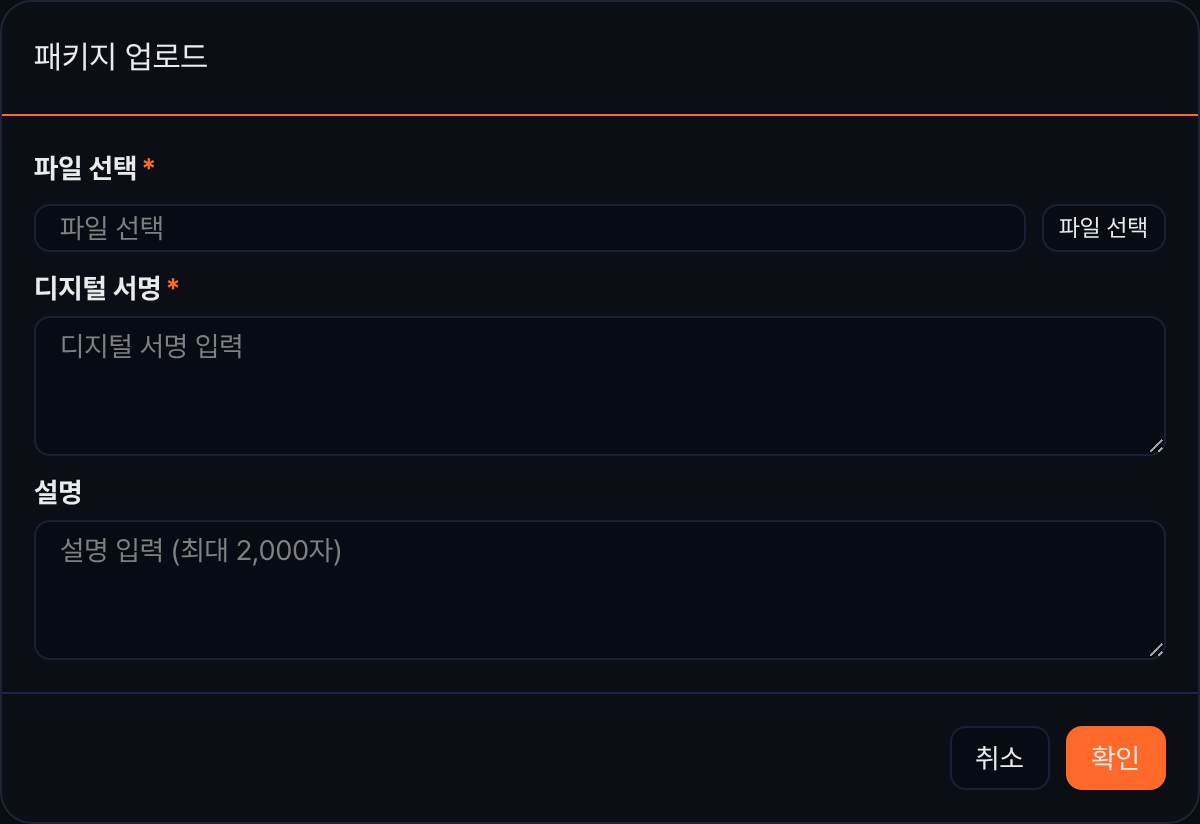
Task: Click required asterisk beside 파일 선택 label
Action: click(x=149, y=165)
